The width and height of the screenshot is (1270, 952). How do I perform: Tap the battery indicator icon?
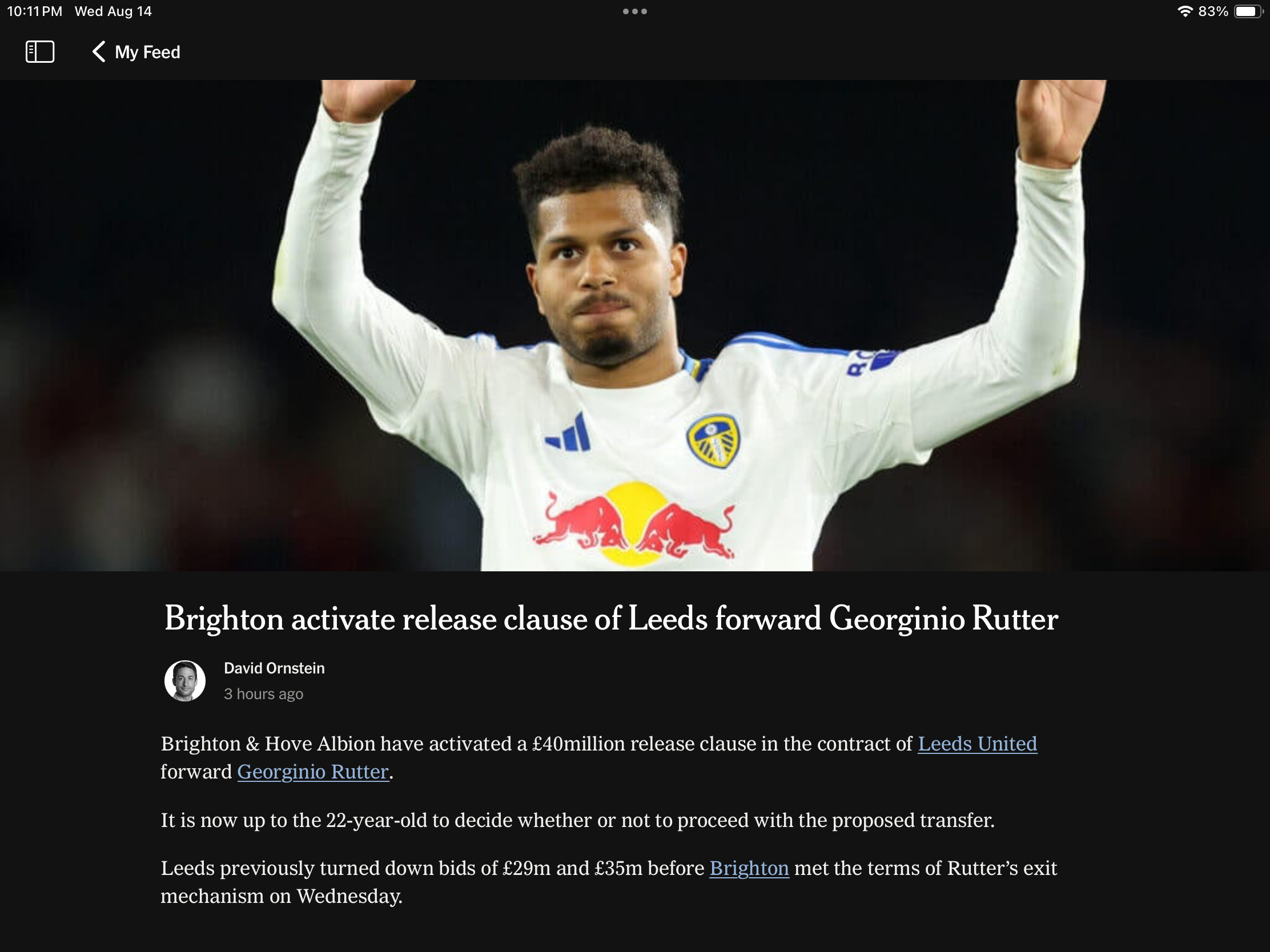pos(1248,11)
